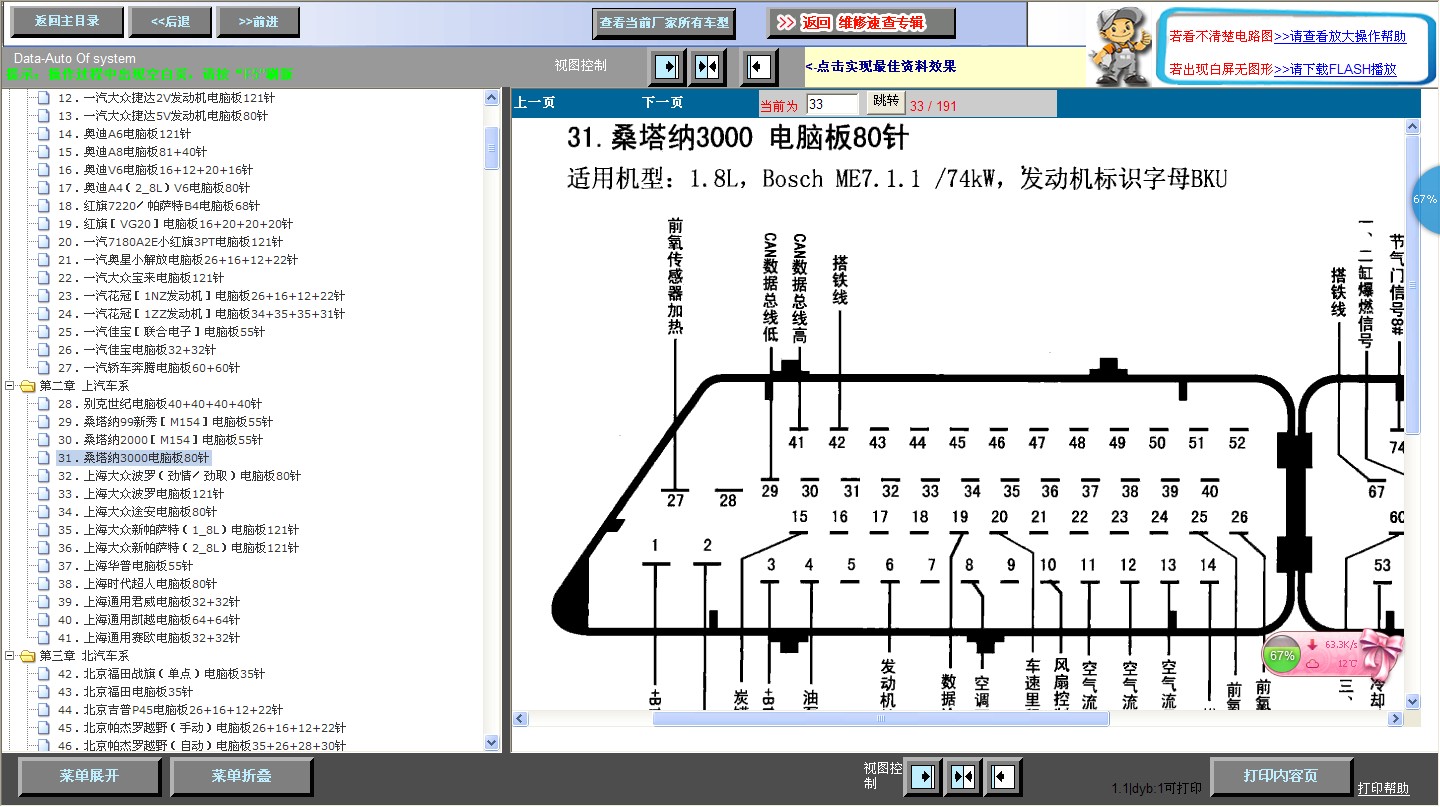This screenshot has width=1440, height=807.
Task: Click the folder icon of 第二章 上汽车系
Action: (x=27, y=386)
